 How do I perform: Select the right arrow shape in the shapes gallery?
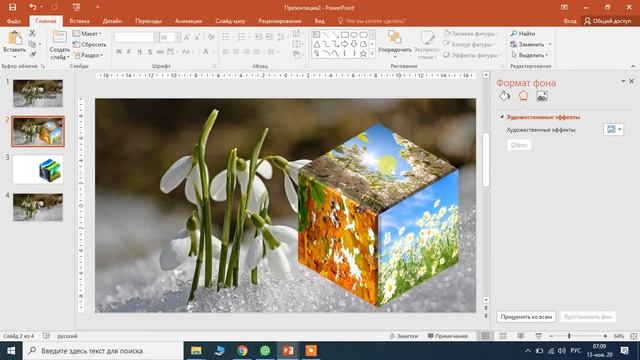344,44
